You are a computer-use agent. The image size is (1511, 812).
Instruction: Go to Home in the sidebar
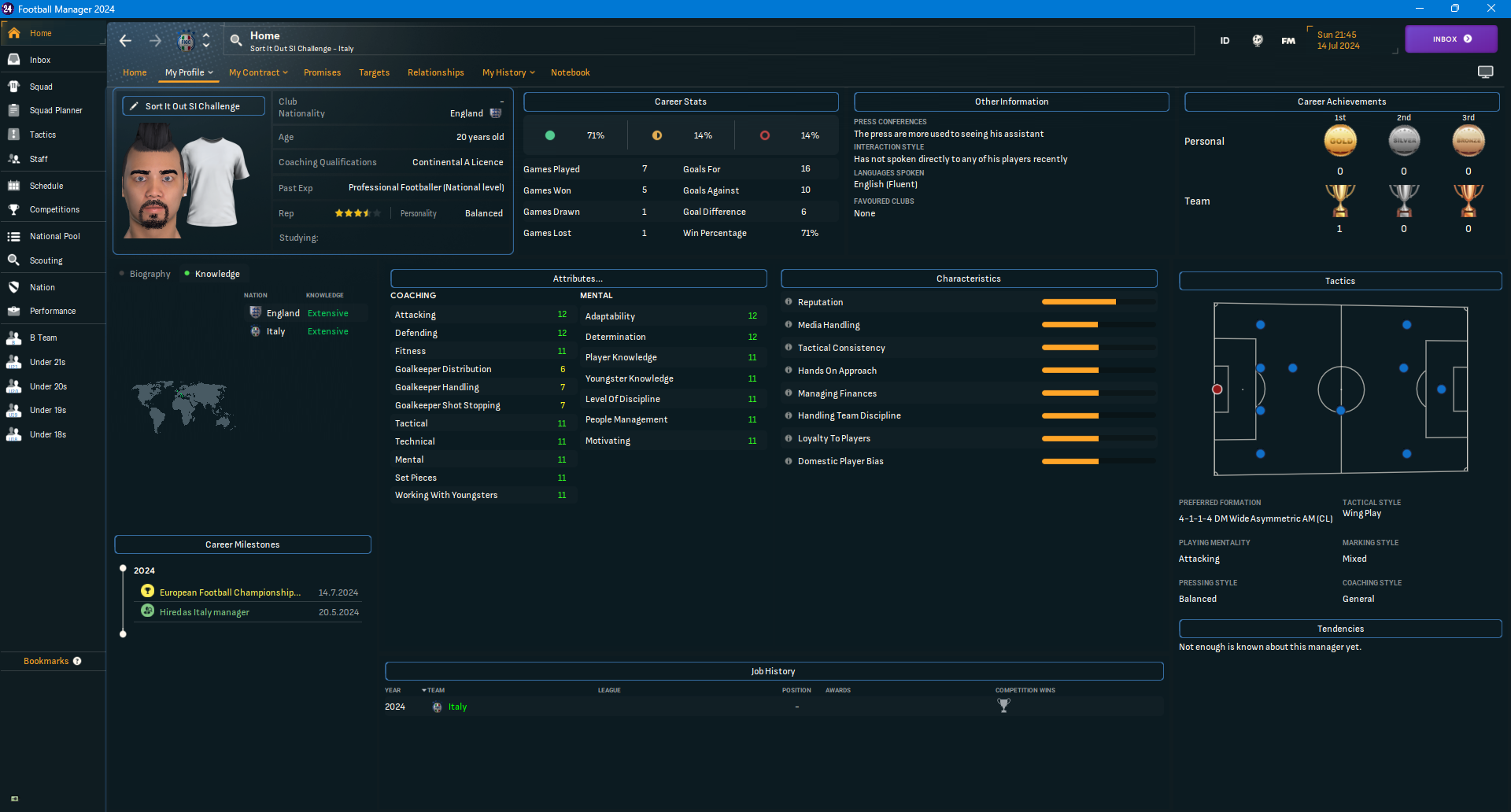53,33
